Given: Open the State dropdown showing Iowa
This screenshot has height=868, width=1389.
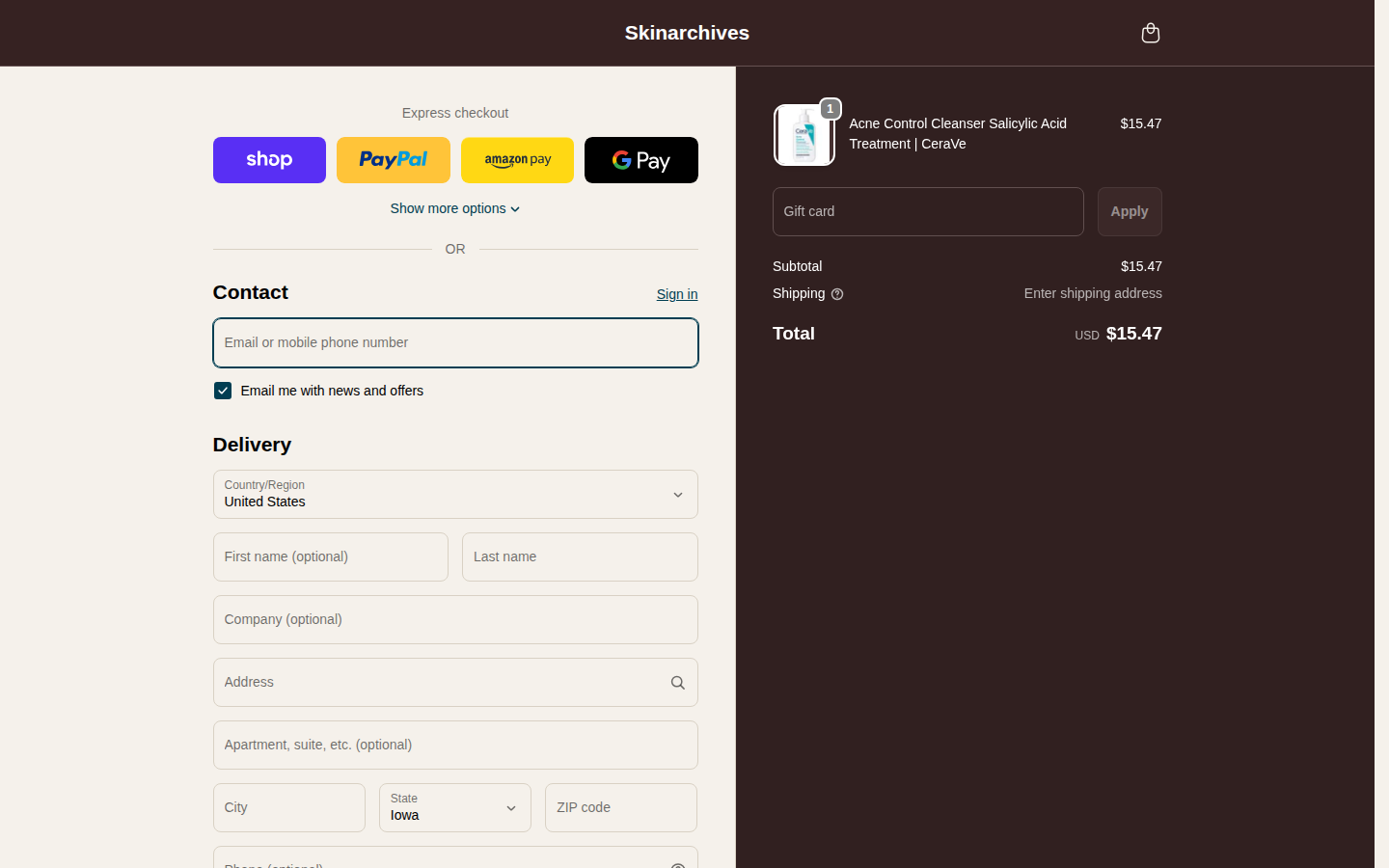Looking at the screenshot, I should point(455,808).
